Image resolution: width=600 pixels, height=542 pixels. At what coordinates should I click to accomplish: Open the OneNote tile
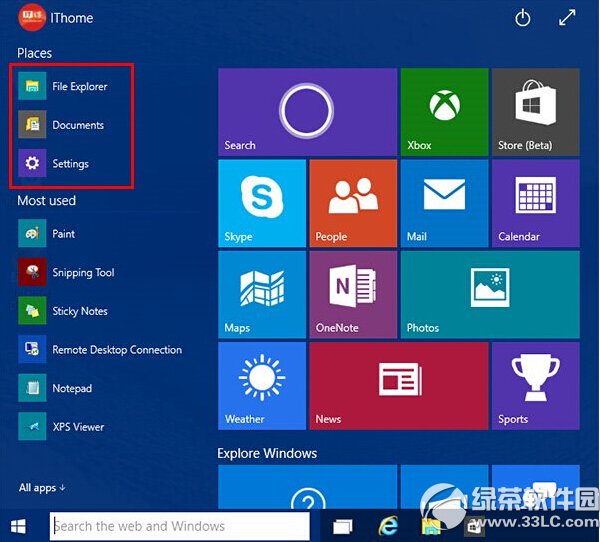(x=353, y=294)
